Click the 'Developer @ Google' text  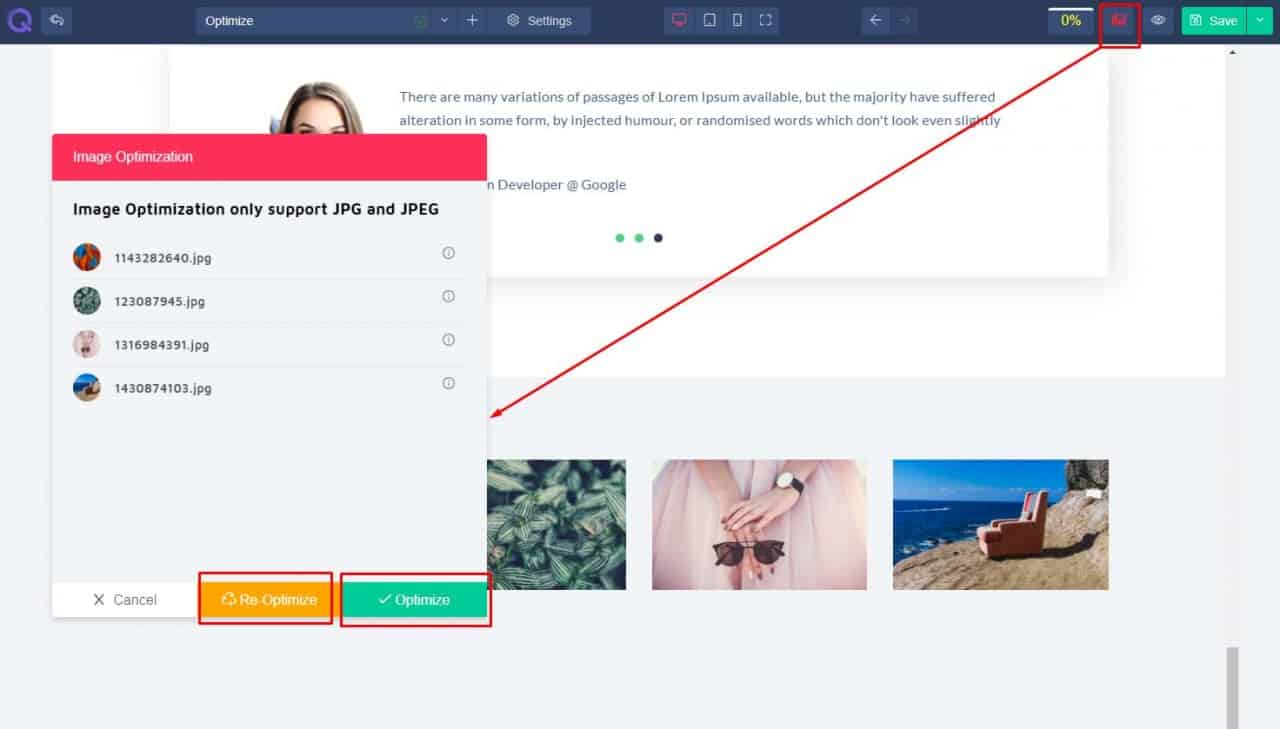[x=562, y=185]
